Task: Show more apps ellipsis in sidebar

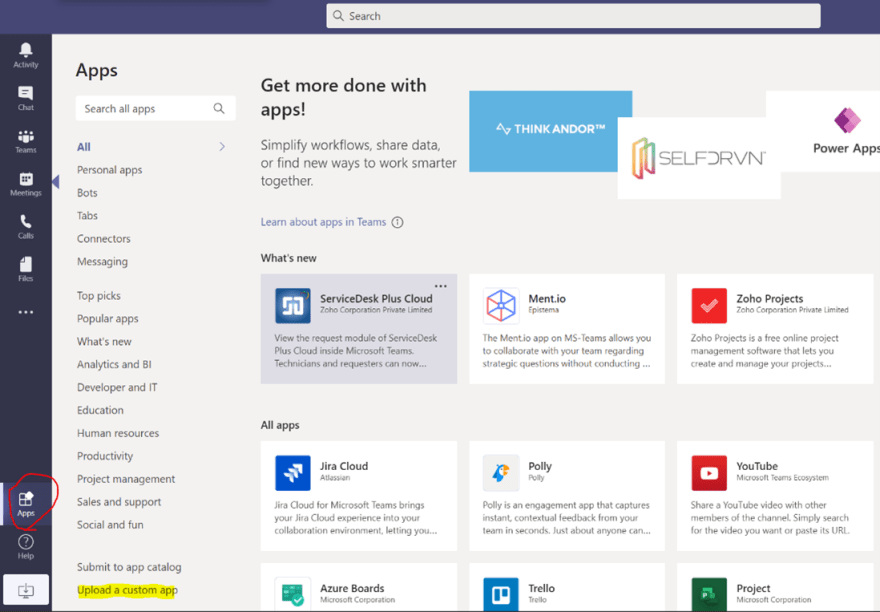Action: [x=26, y=312]
